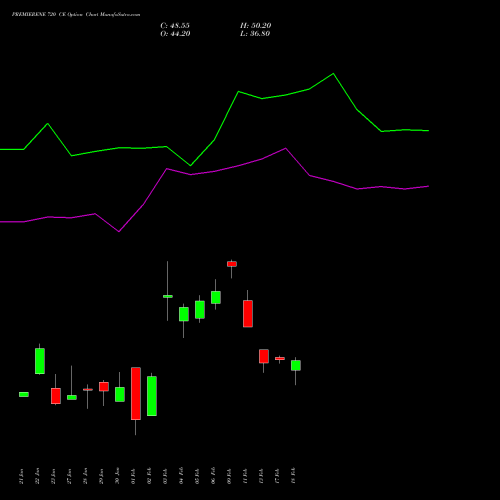This screenshot has width=500, height=500.
Task: Select the '18 Feb' date label
Action: click(294, 476)
